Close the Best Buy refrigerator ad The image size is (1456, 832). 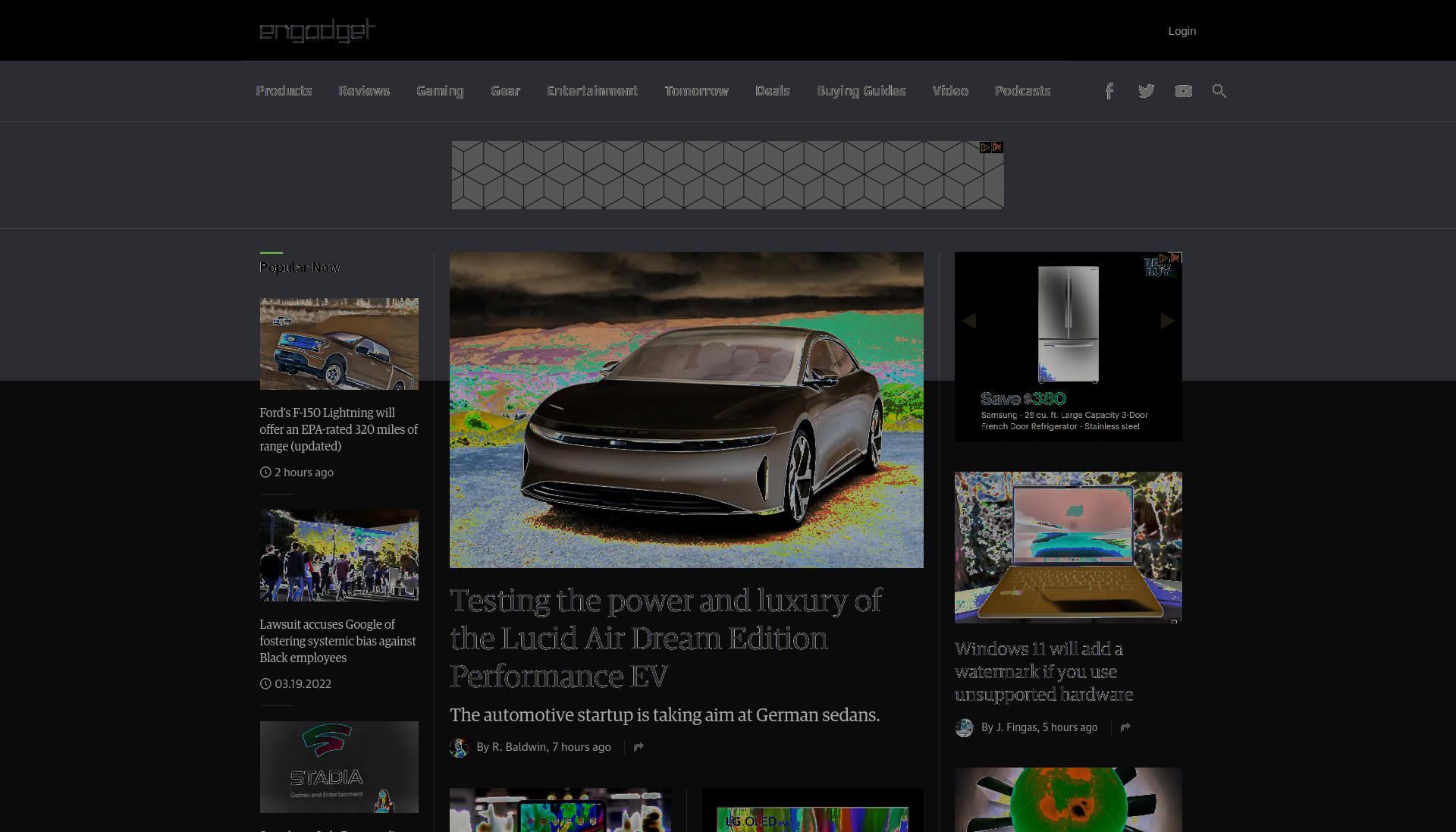click(x=1175, y=258)
